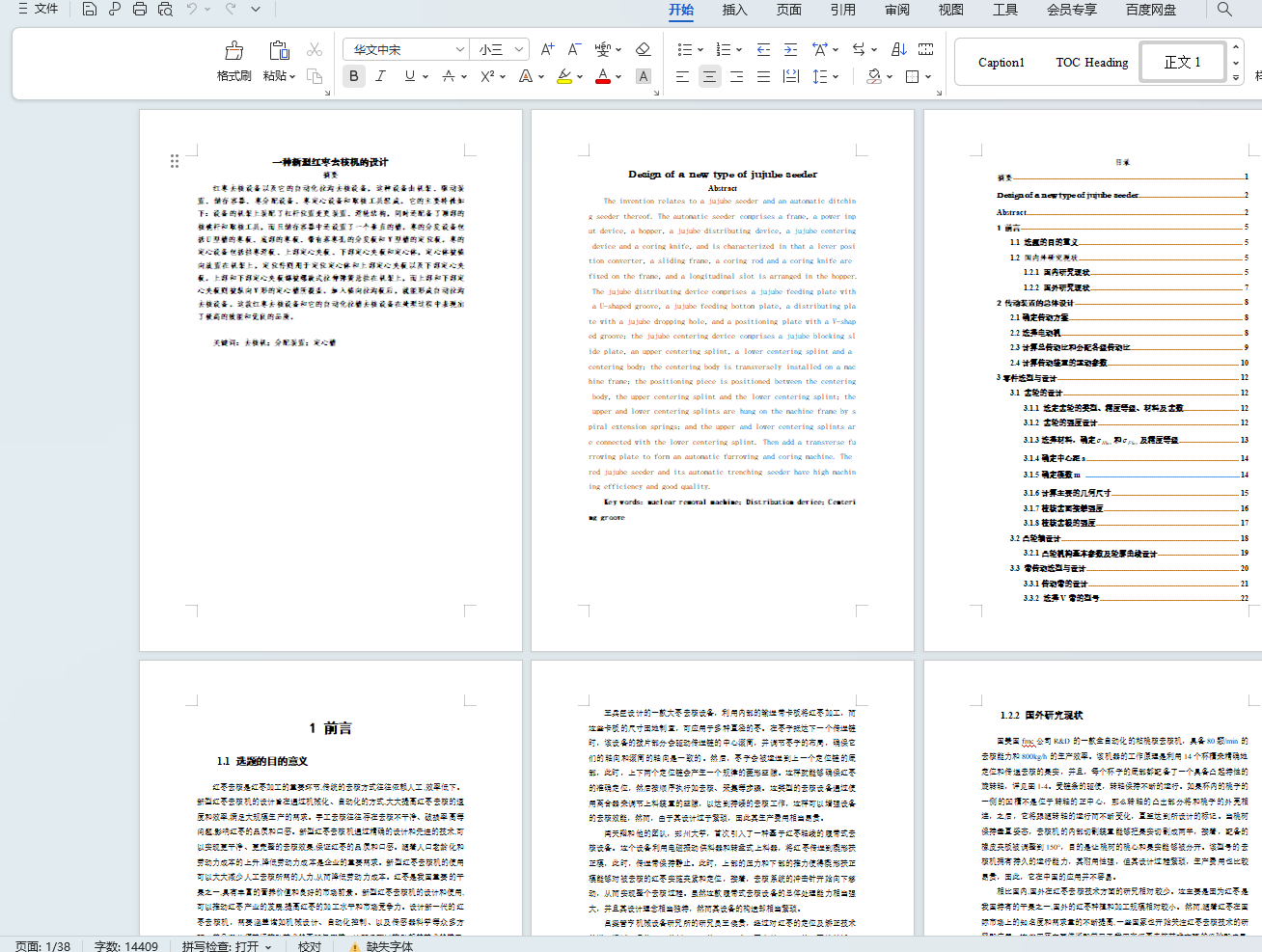The height and width of the screenshot is (952, 1262).
Task: Click the Undo arrow icon
Action: point(192,10)
